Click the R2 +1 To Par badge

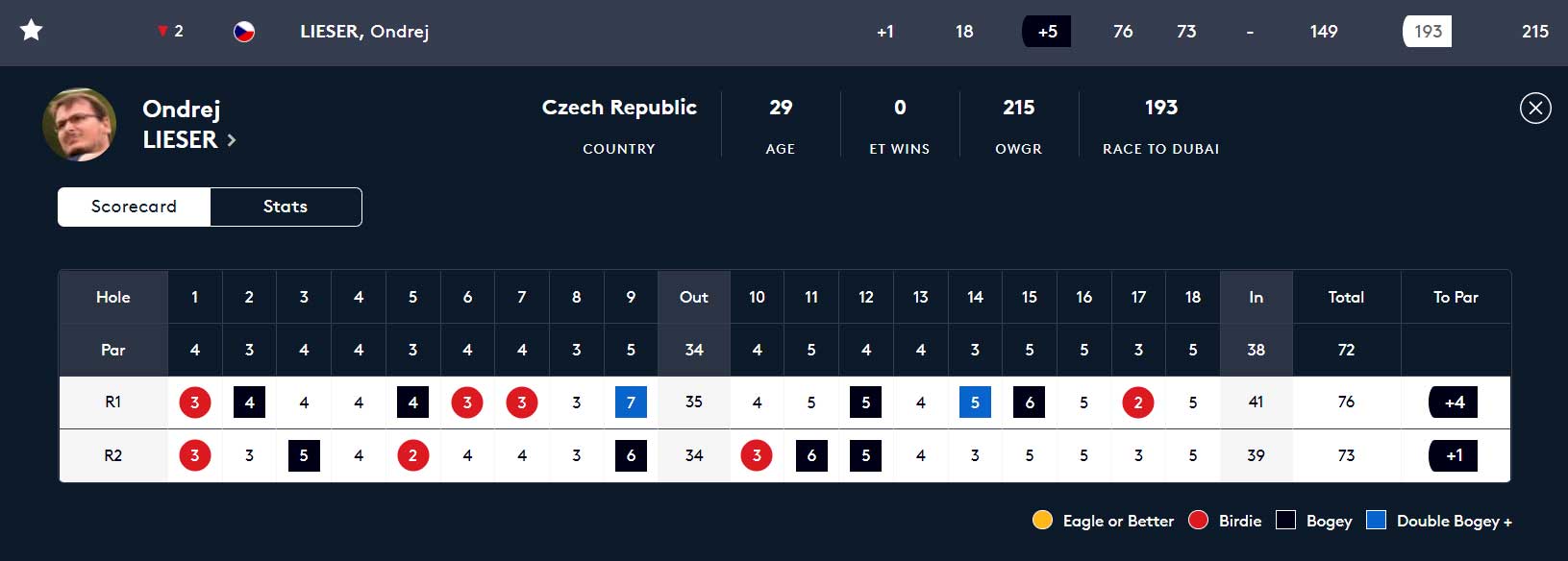(x=1454, y=455)
